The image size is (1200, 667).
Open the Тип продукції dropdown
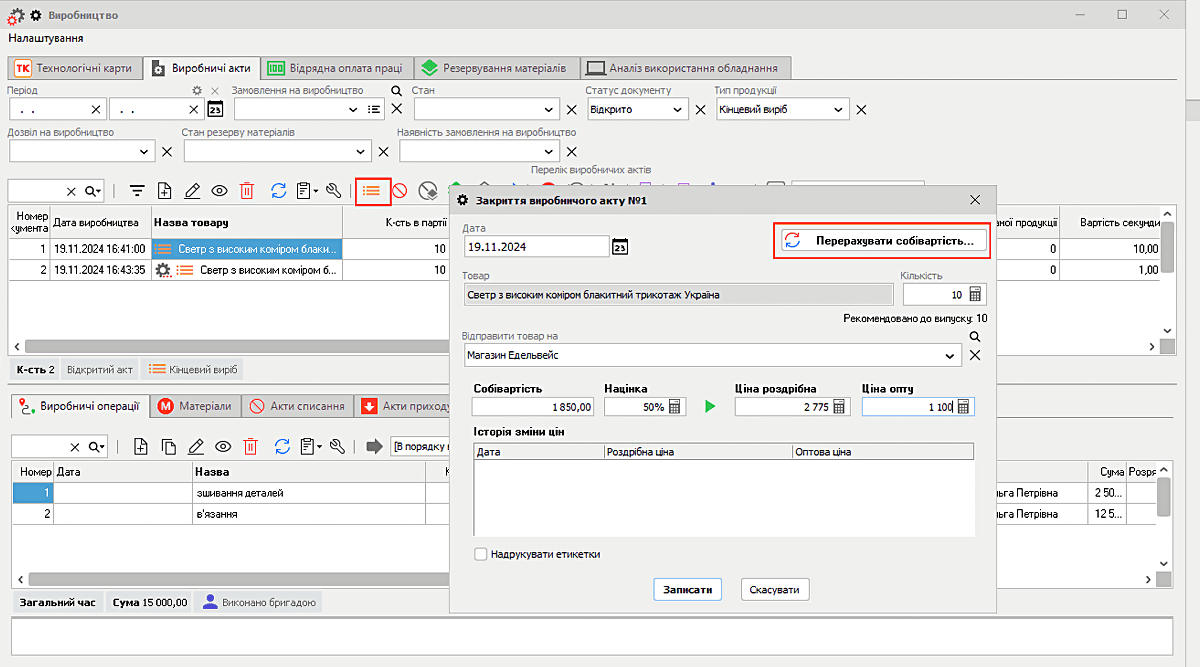(838, 109)
